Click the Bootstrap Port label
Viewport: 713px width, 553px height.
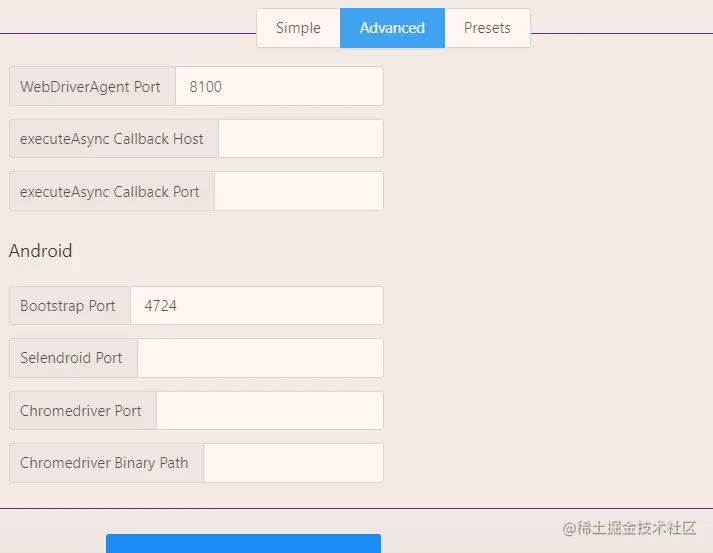70,306
